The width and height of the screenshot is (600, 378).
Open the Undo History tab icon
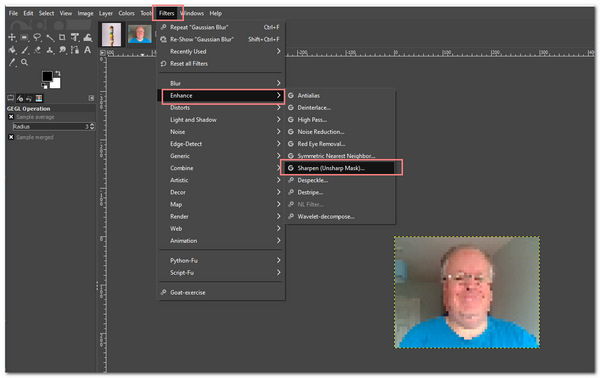coord(29,98)
